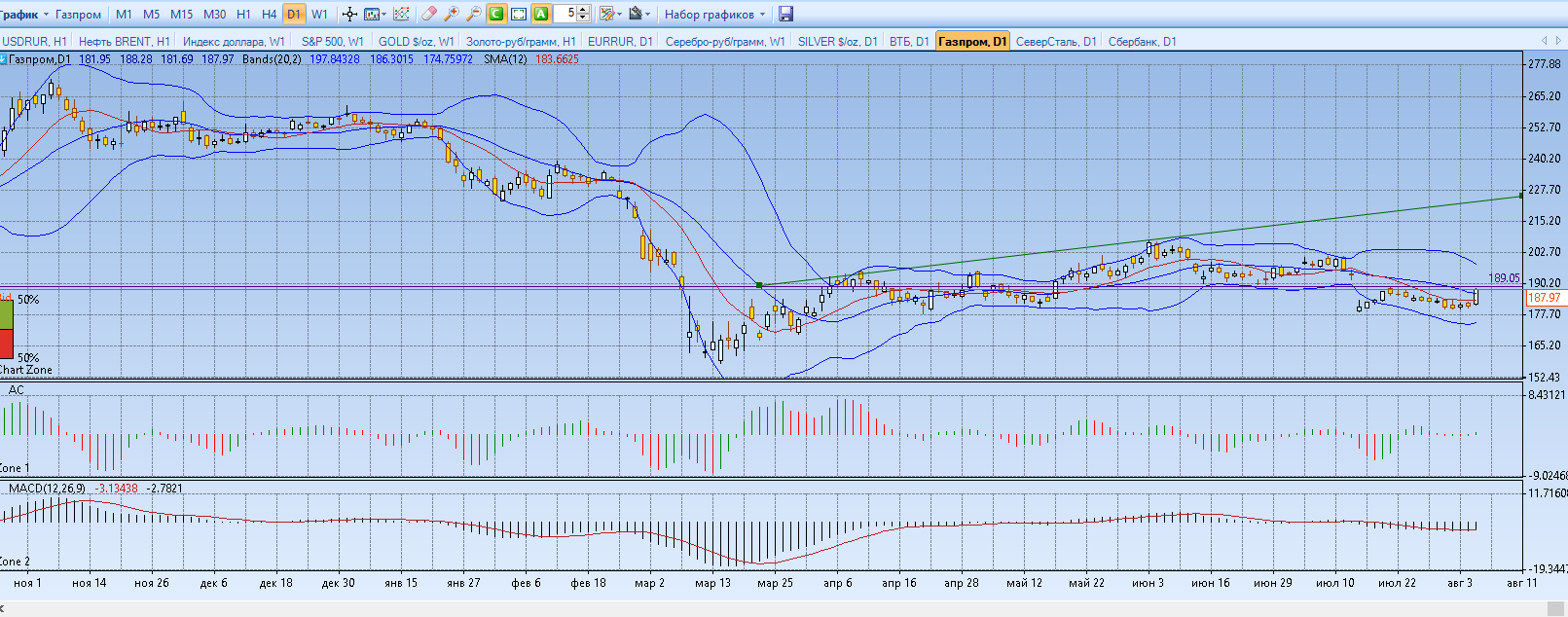This screenshot has width=1568, height=617.
Task: Toggle the green A autoscroll button
Action: (x=541, y=15)
